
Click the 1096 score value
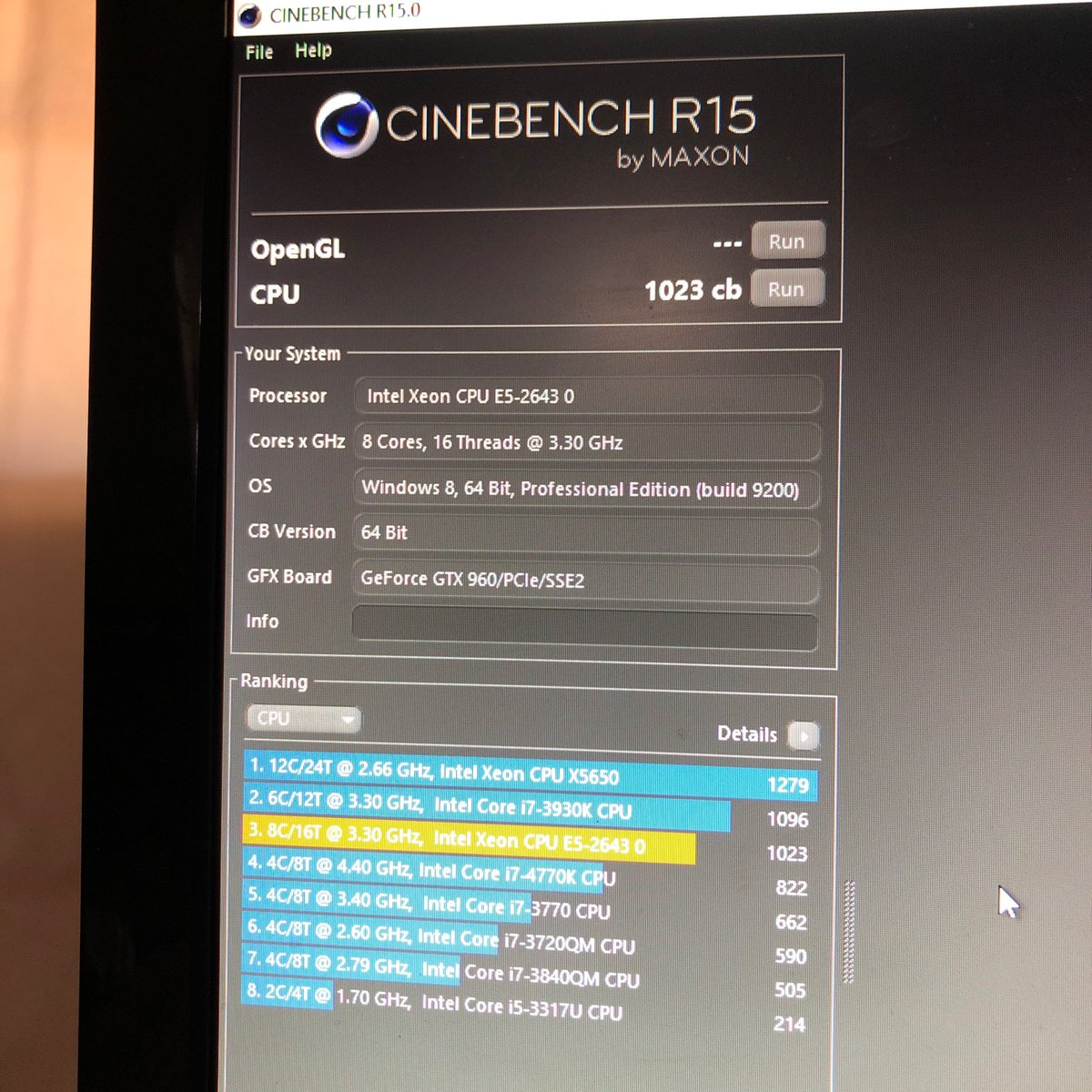click(788, 820)
